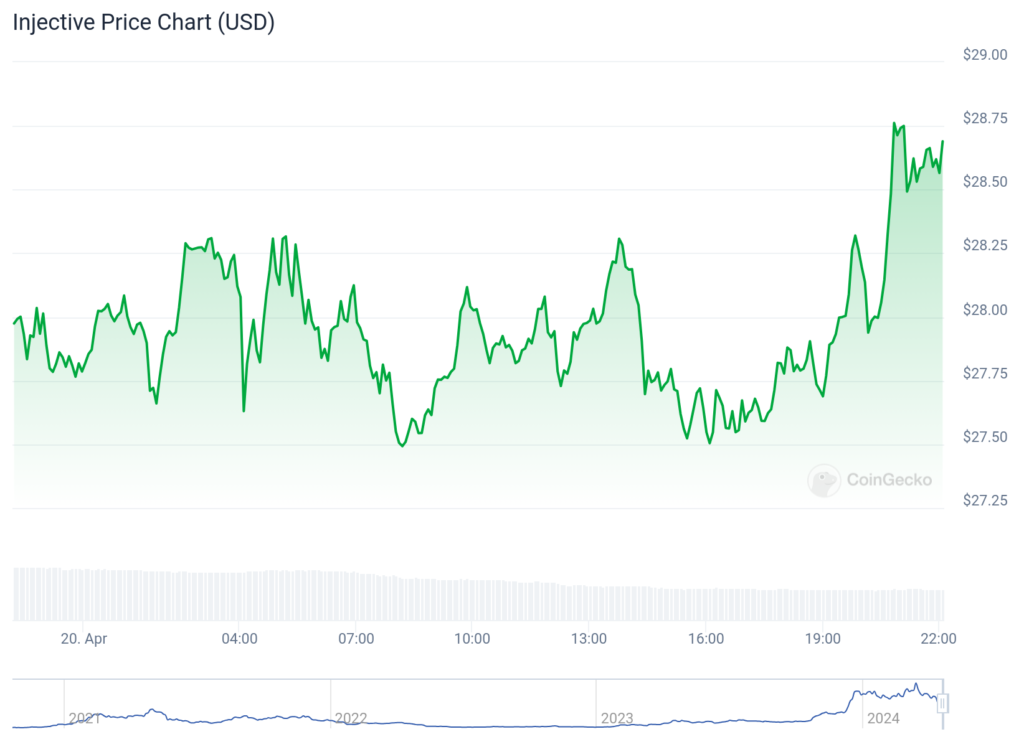Click the CoinGecko gecko logo icon
This screenshot has width=1024, height=747.
point(824,481)
